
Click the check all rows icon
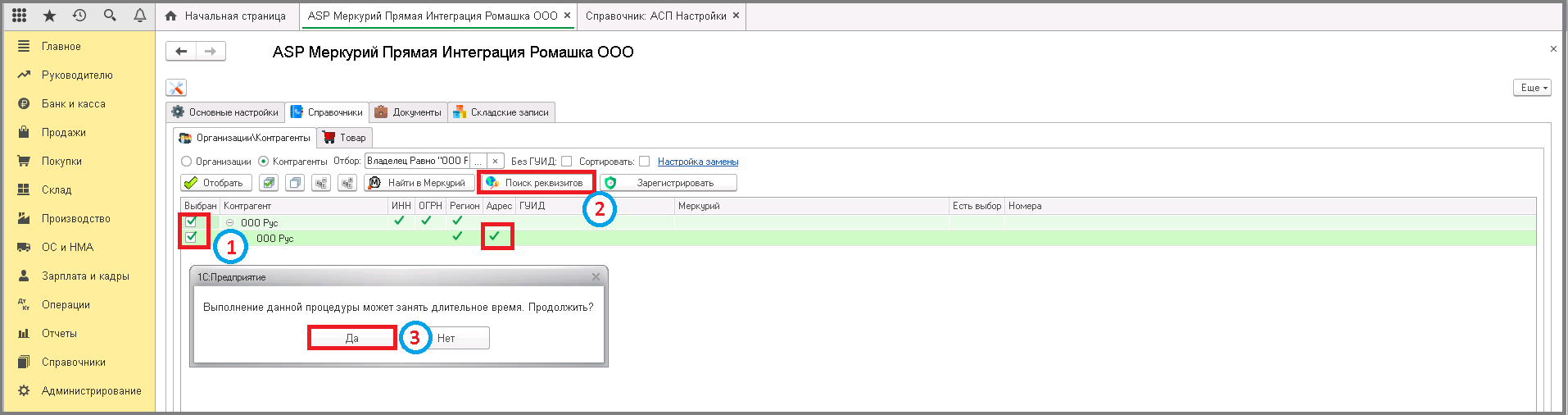(269, 183)
